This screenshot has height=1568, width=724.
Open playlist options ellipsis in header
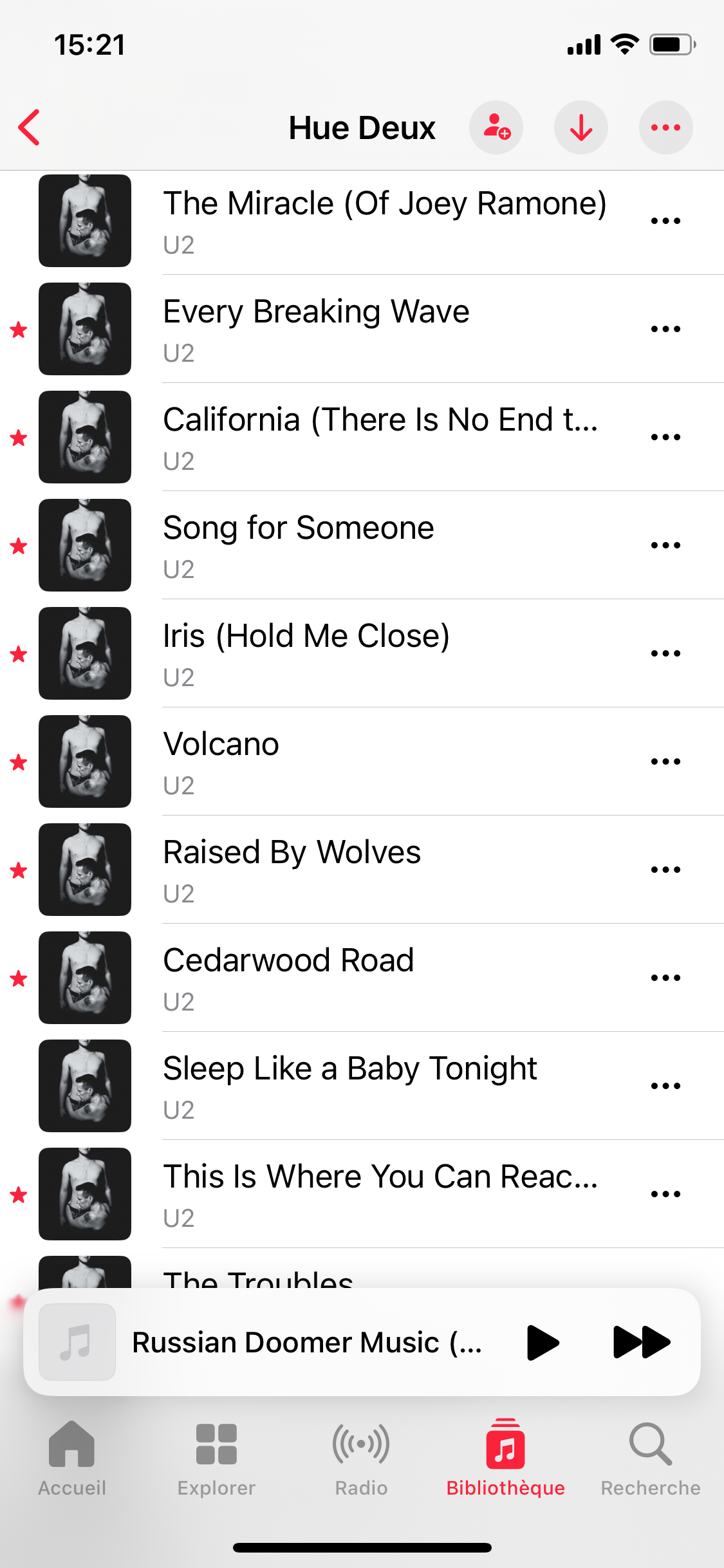tap(666, 127)
